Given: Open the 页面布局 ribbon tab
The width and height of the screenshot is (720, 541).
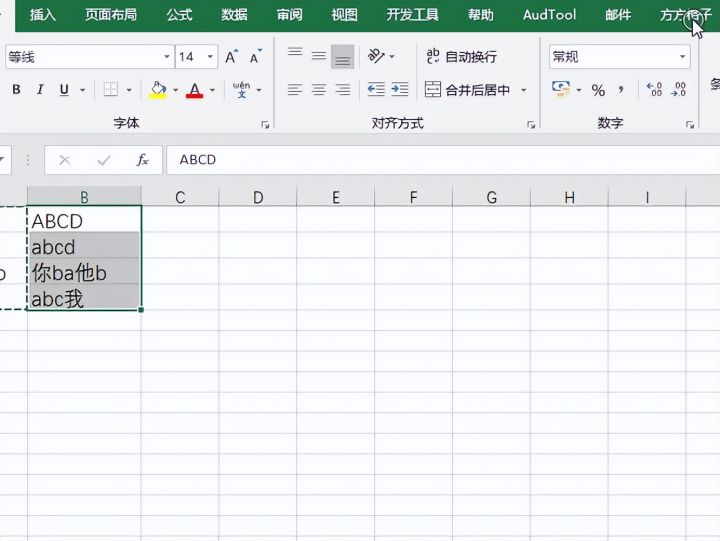Looking at the screenshot, I should (111, 15).
